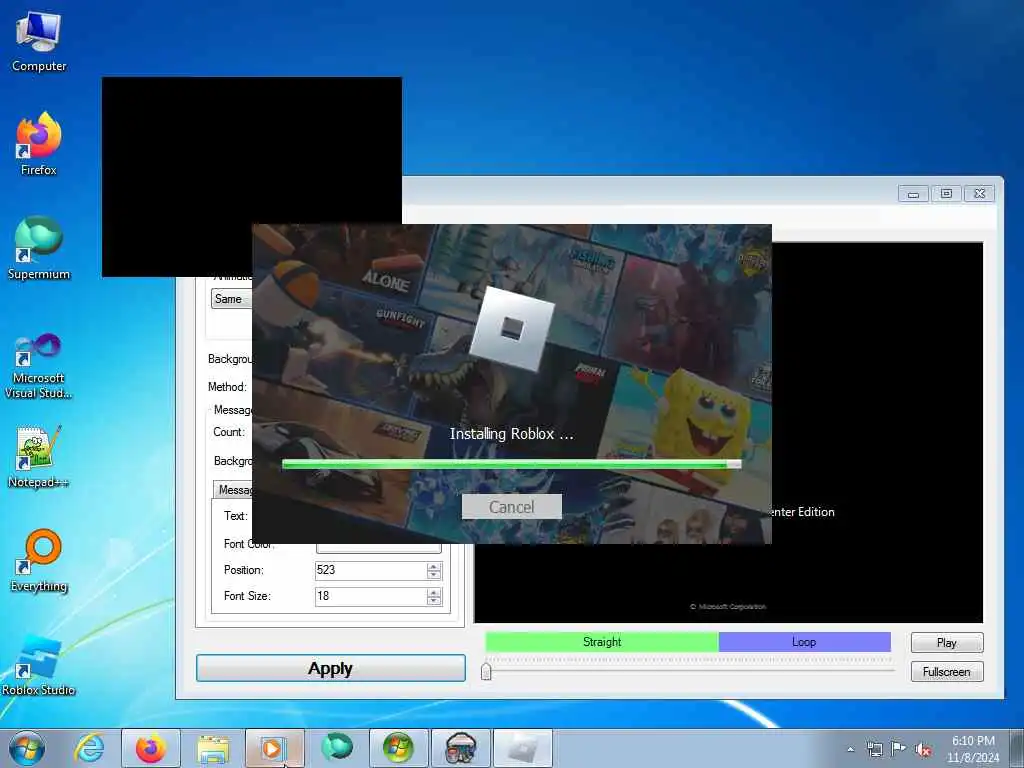Screen dimensions: 1024x768
Task: Click the Font Size field showing 18
Action: tap(370, 596)
